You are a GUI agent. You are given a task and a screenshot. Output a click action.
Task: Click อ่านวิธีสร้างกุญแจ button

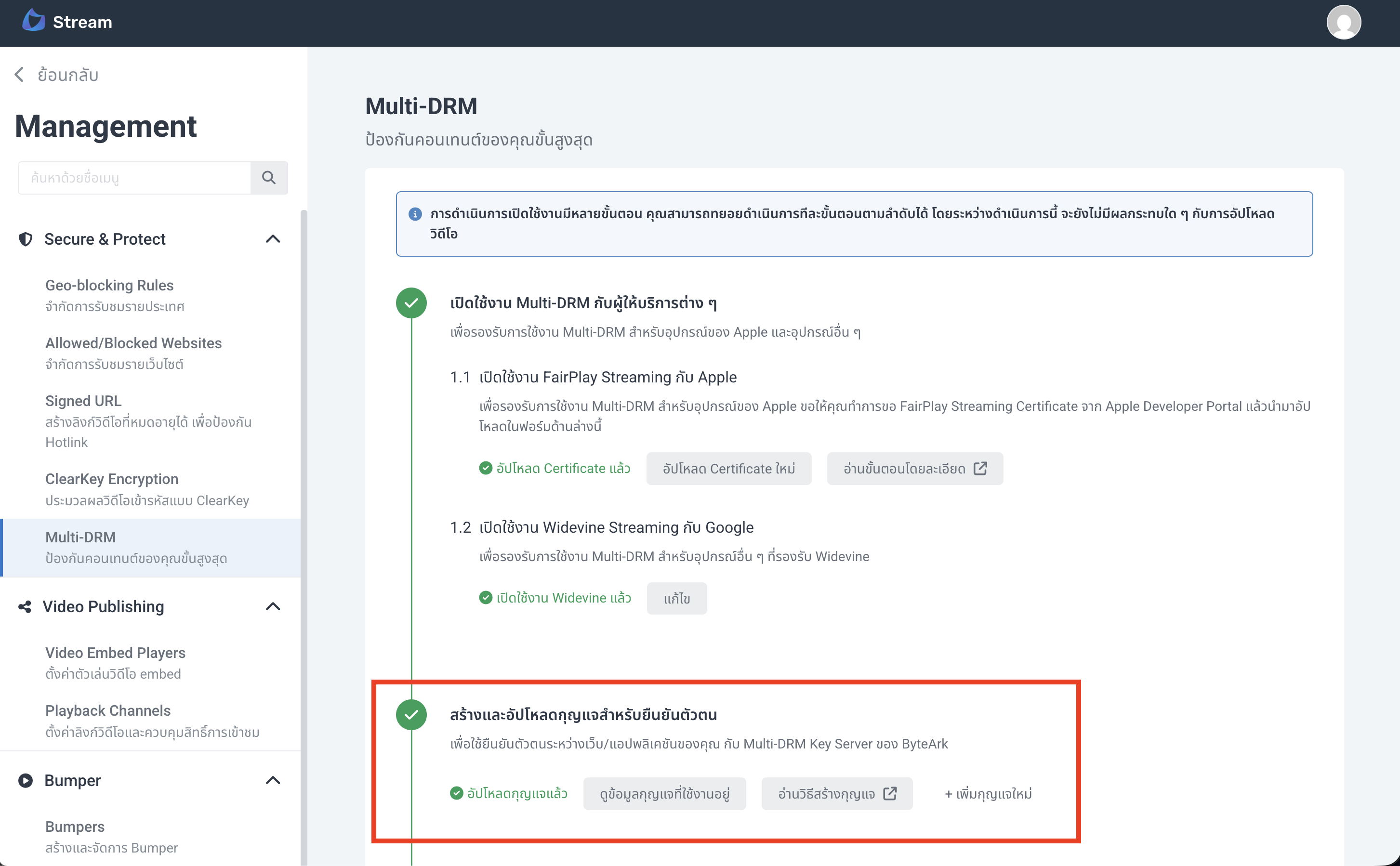click(x=837, y=794)
